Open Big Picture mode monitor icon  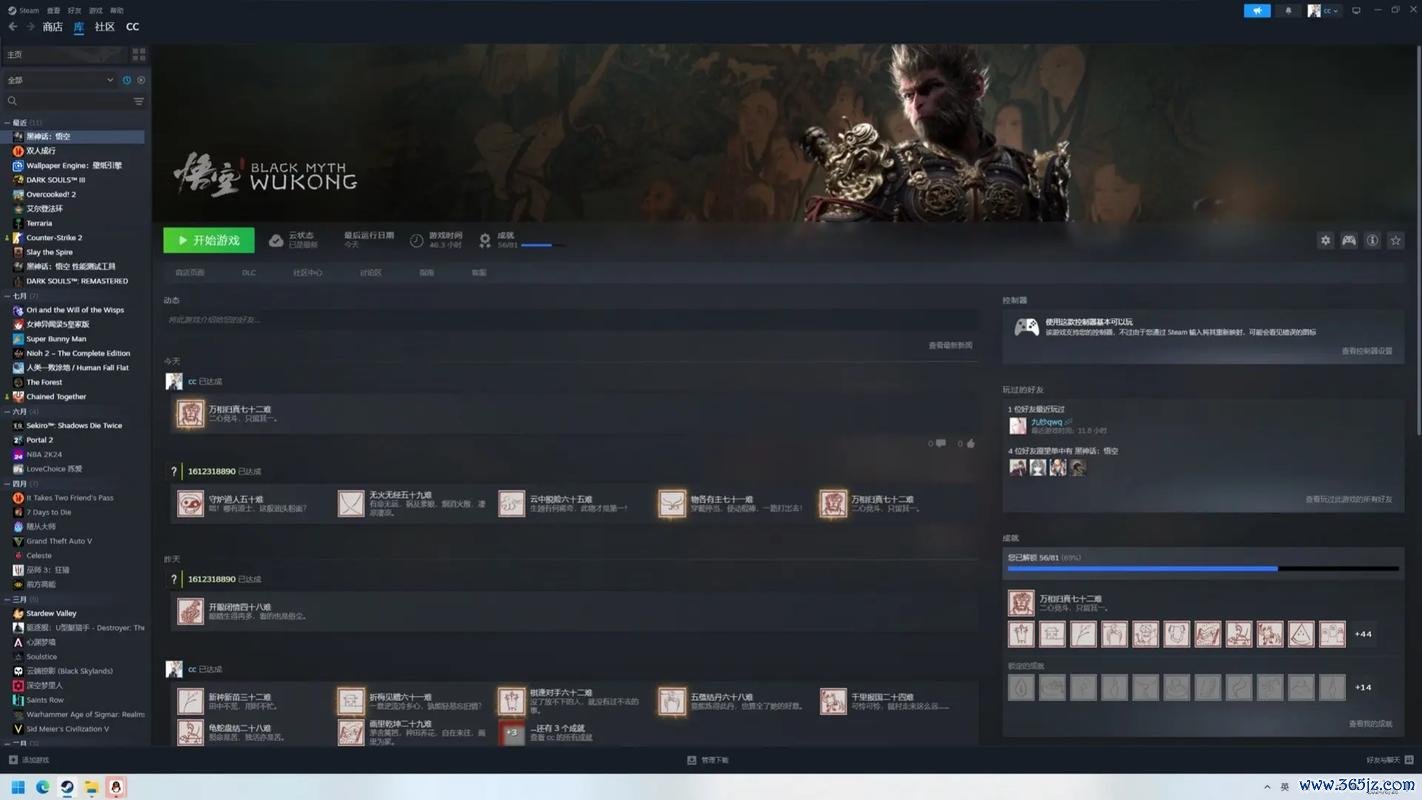coord(1356,11)
